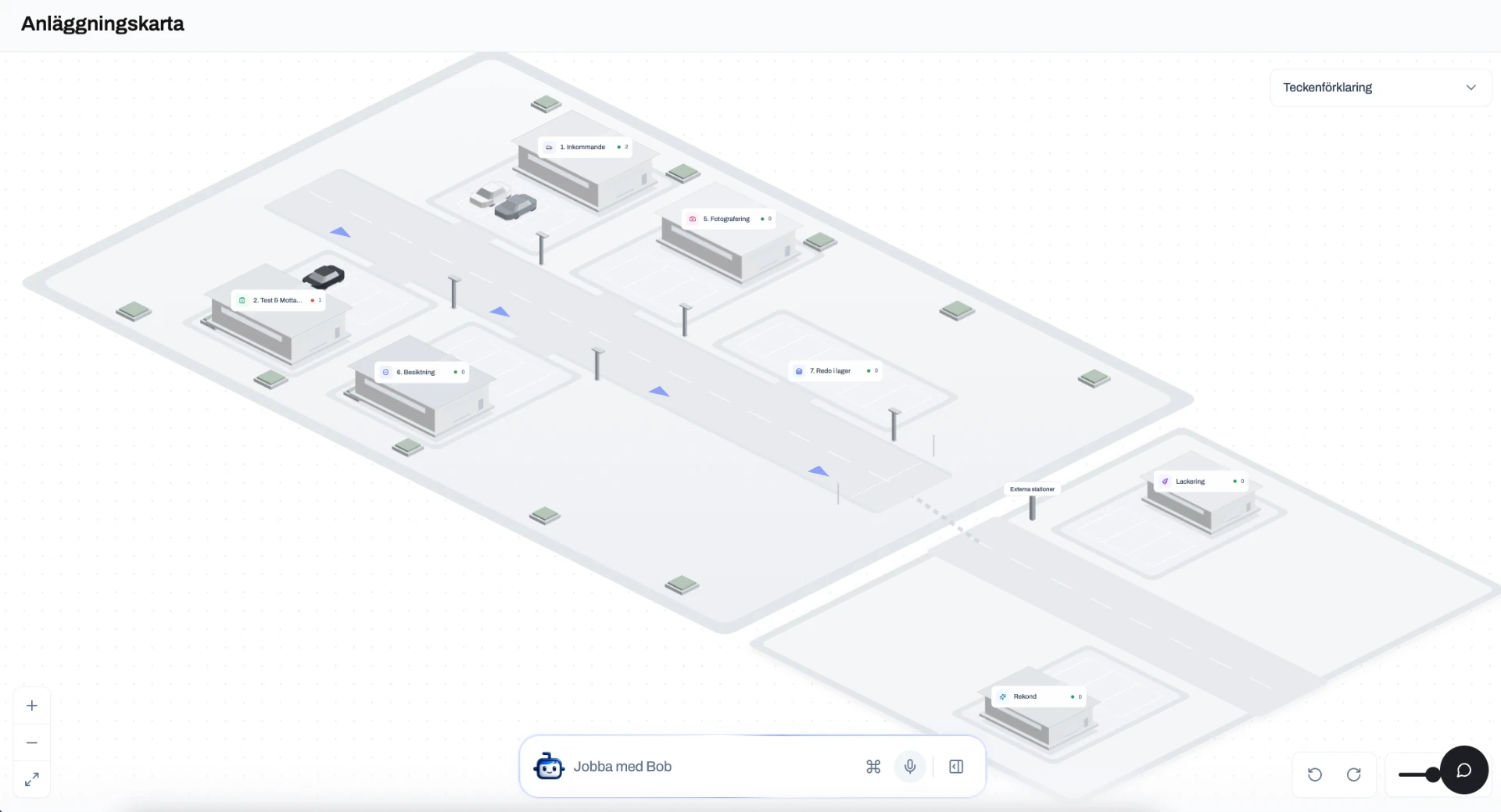The height and width of the screenshot is (812, 1501).
Task: Click the Externa stationer sign label
Action: 1032,489
